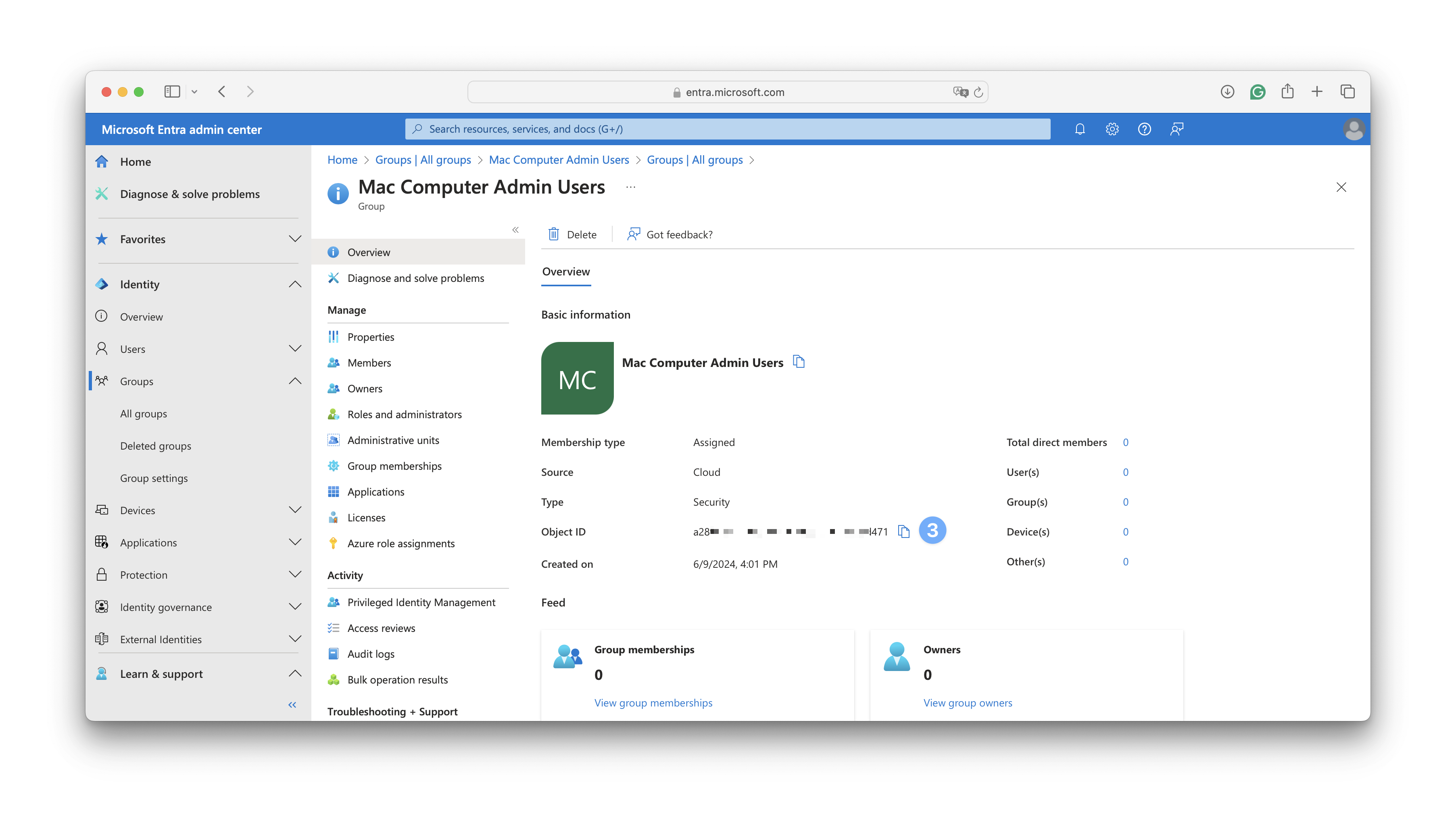
Task: Click View group memberships link
Action: 653,703
